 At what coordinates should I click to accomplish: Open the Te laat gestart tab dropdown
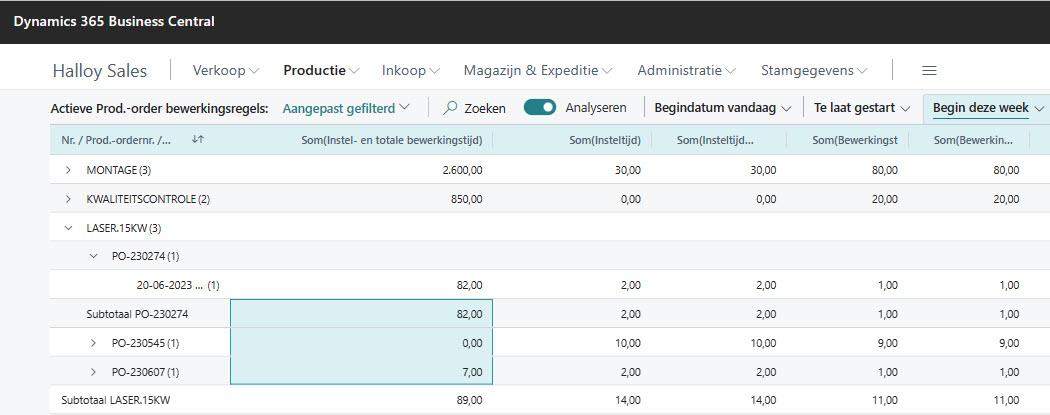[x=862, y=107]
